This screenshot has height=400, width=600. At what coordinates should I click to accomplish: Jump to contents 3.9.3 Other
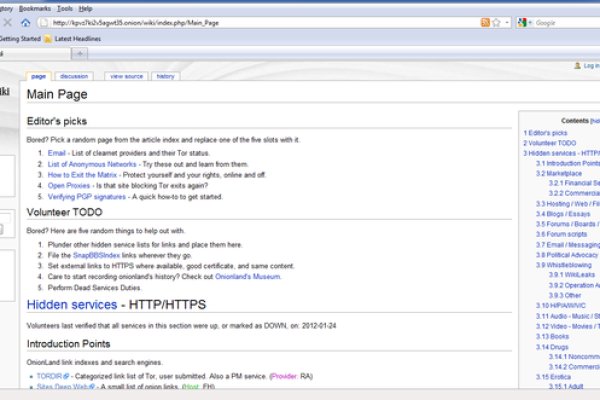click(x=565, y=296)
